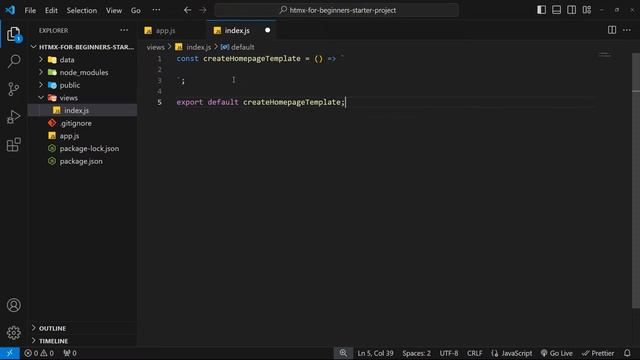Open editor More Actions ellipsis
The width and height of the screenshot is (640, 360).
[x=627, y=30]
